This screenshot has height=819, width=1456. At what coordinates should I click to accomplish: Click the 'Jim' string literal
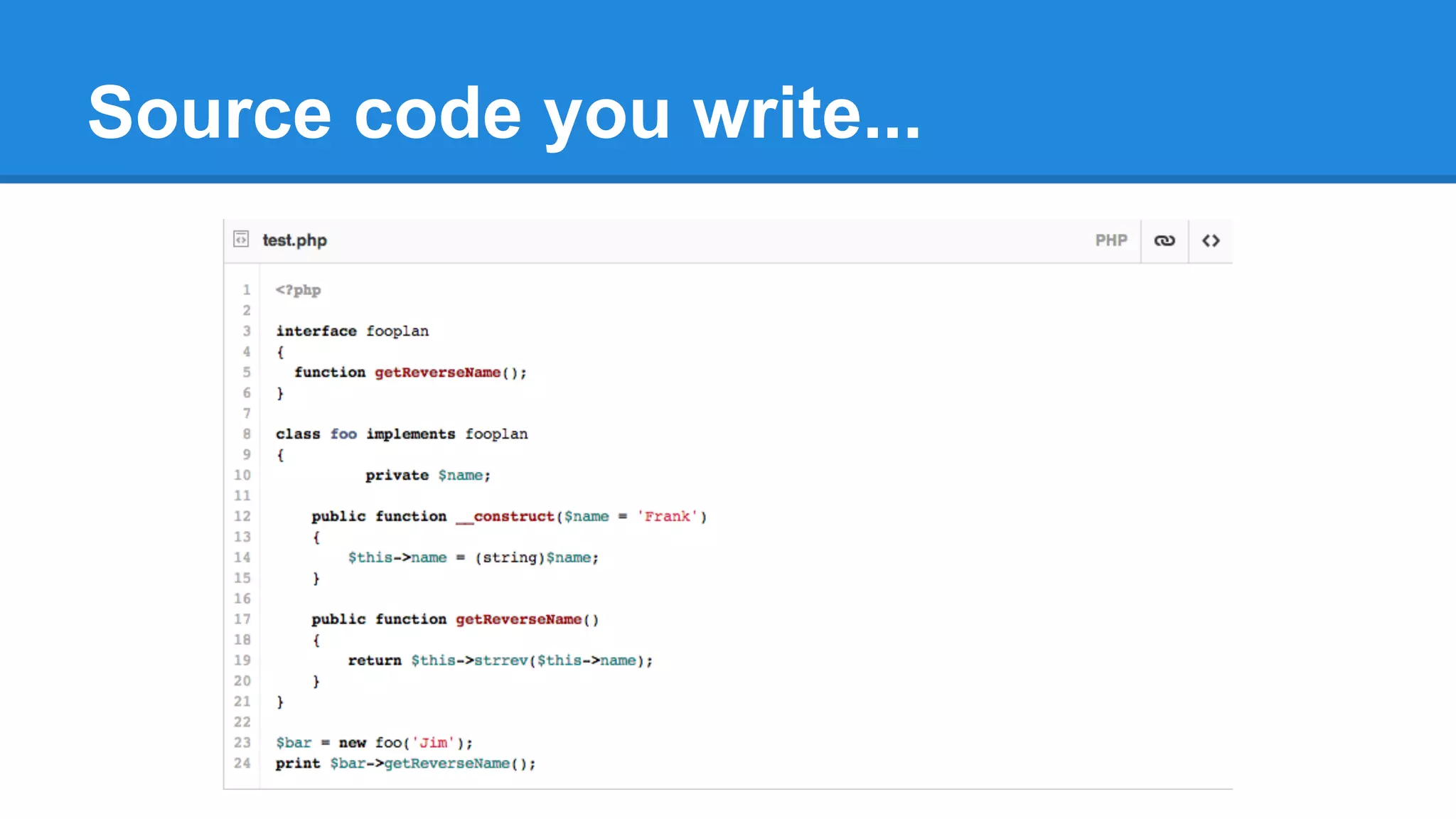click(x=433, y=743)
